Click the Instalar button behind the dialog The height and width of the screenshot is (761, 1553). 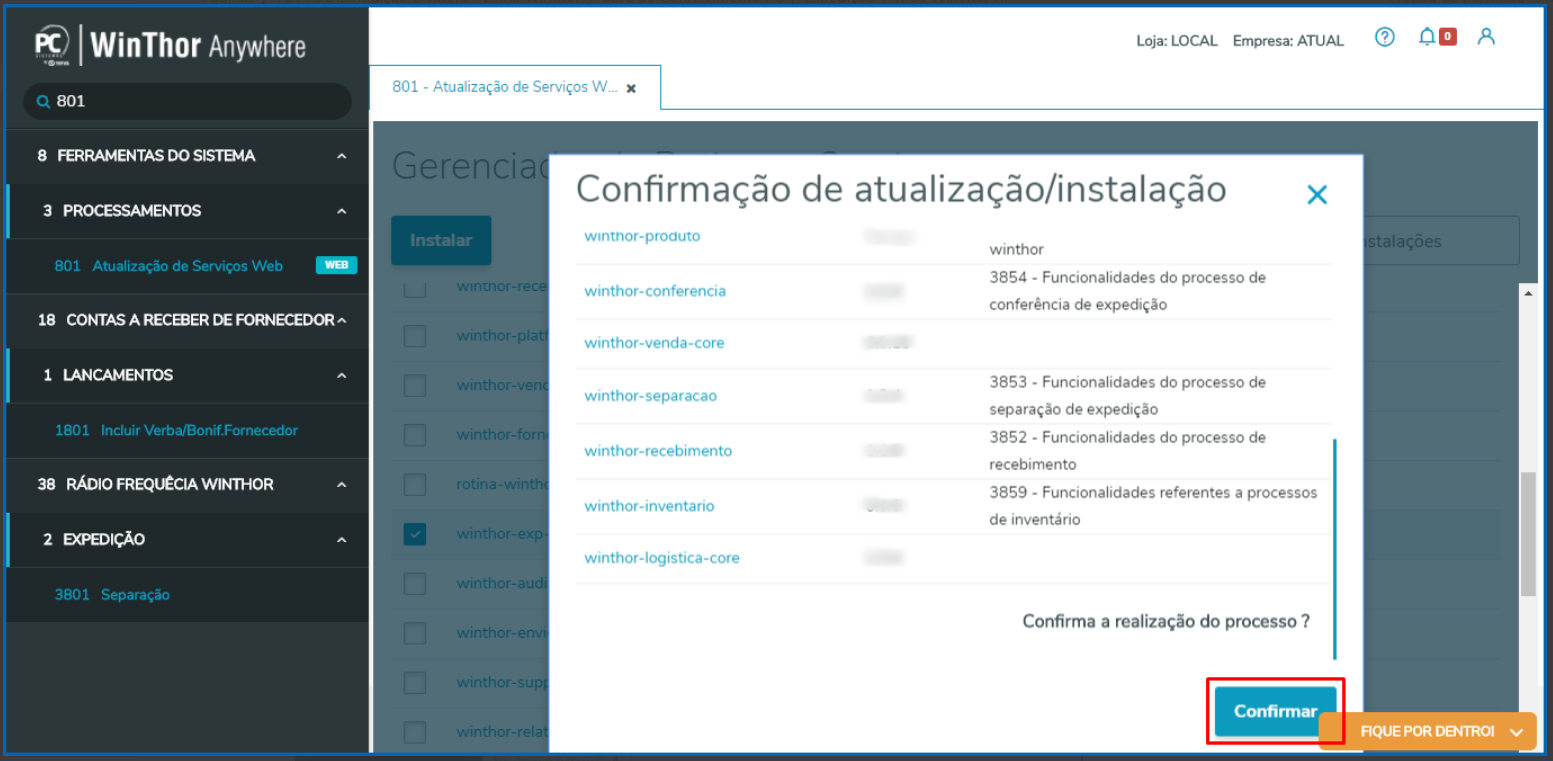[x=441, y=240]
